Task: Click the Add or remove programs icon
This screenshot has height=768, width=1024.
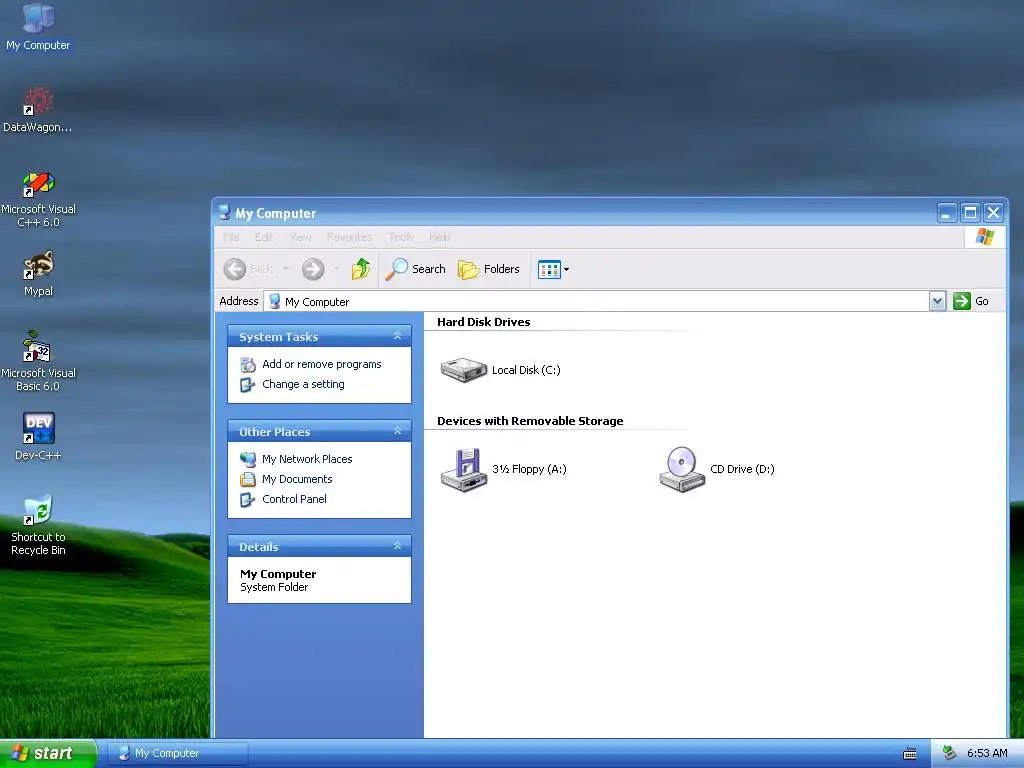Action: point(248,364)
